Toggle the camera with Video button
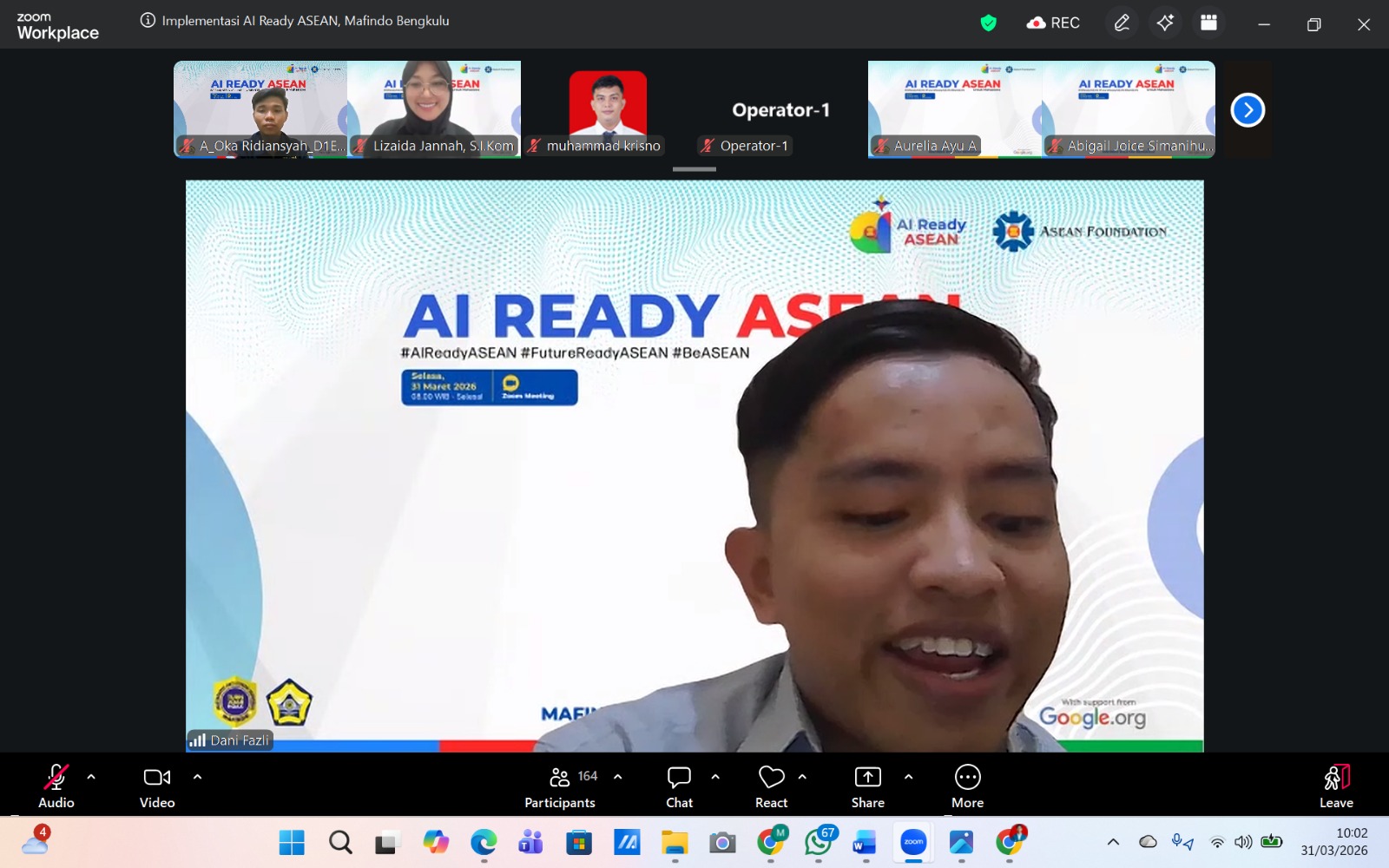The height and width of the screenshot is (868, 1389). [157, 786]
